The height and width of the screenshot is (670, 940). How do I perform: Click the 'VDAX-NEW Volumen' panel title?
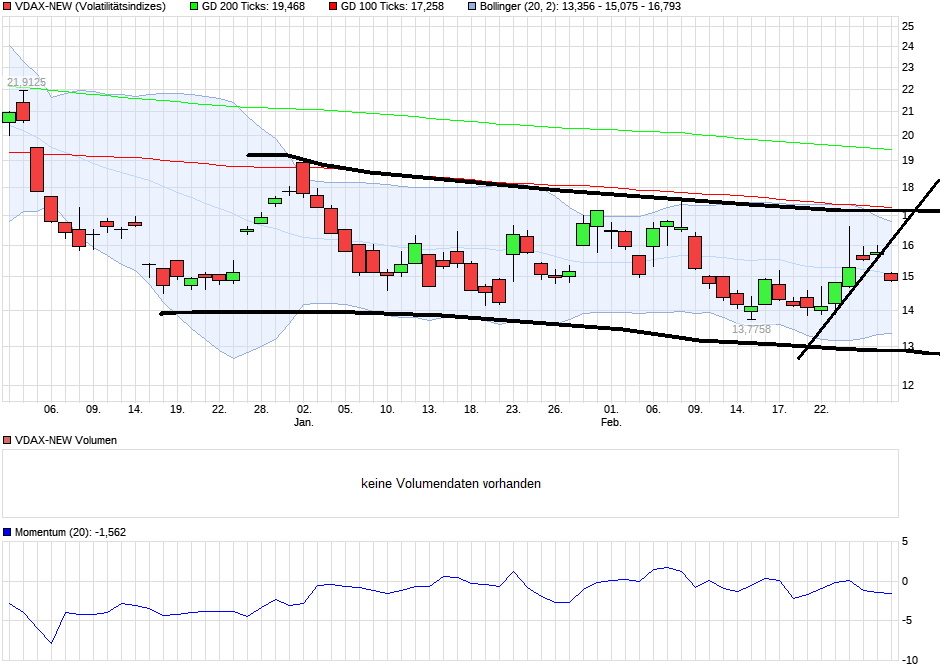[66, 440]
